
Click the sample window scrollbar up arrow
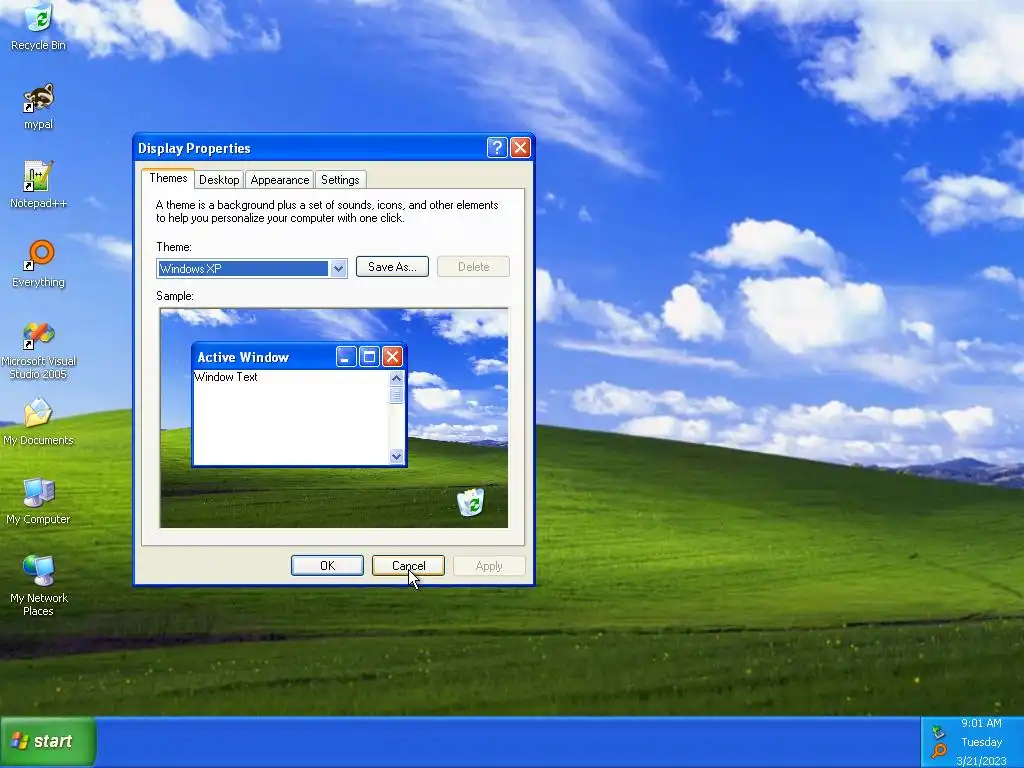(396, 378)
